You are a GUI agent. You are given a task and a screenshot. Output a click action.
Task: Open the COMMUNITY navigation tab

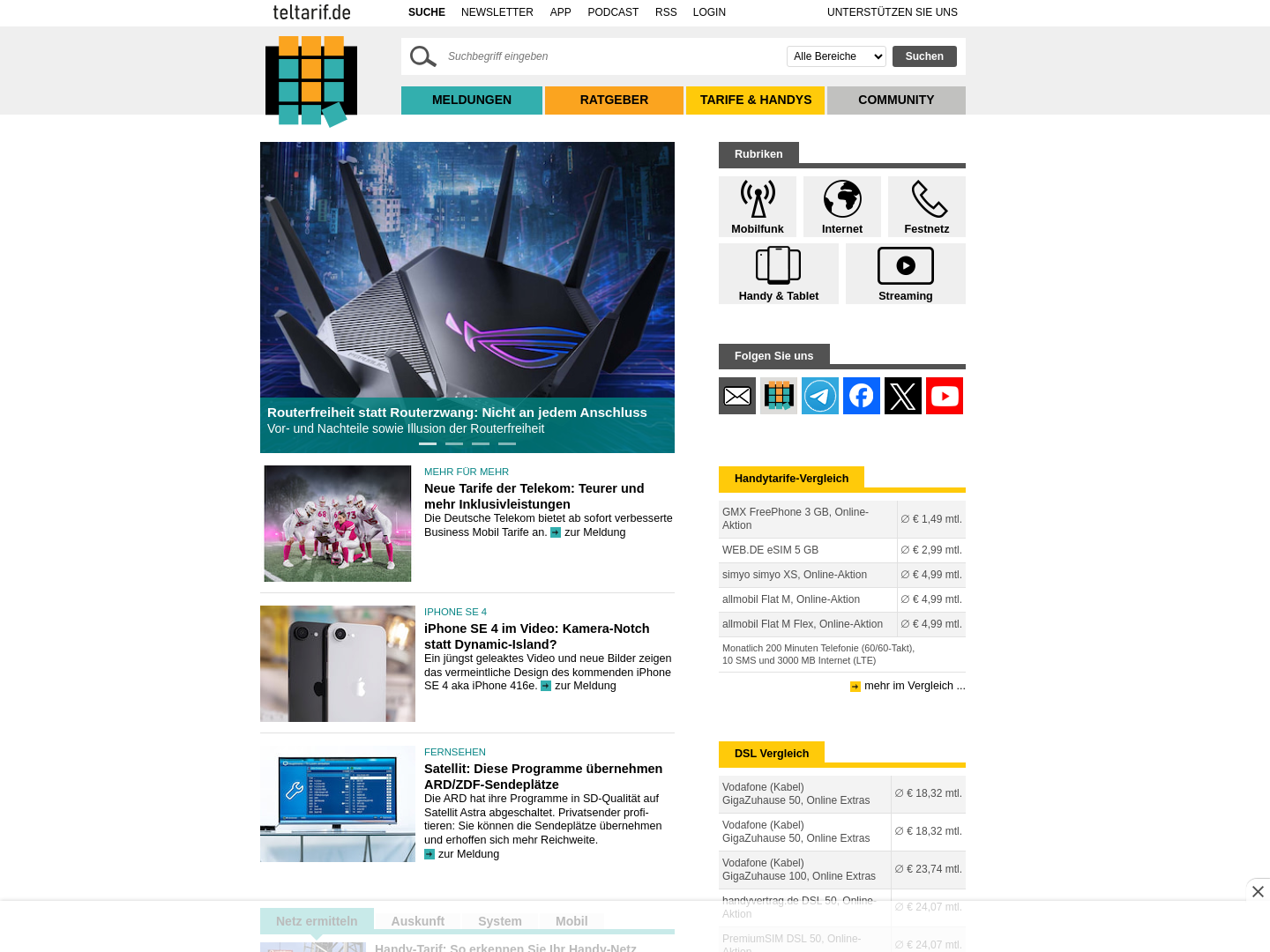(896, 100)
